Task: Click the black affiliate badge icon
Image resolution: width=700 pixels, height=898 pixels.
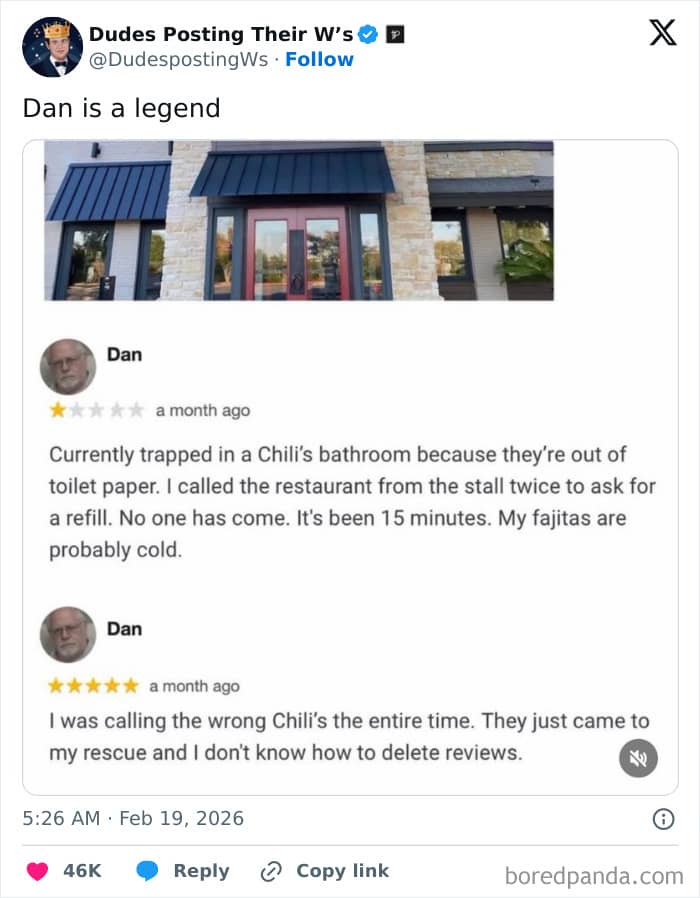Action: (395, 35)
